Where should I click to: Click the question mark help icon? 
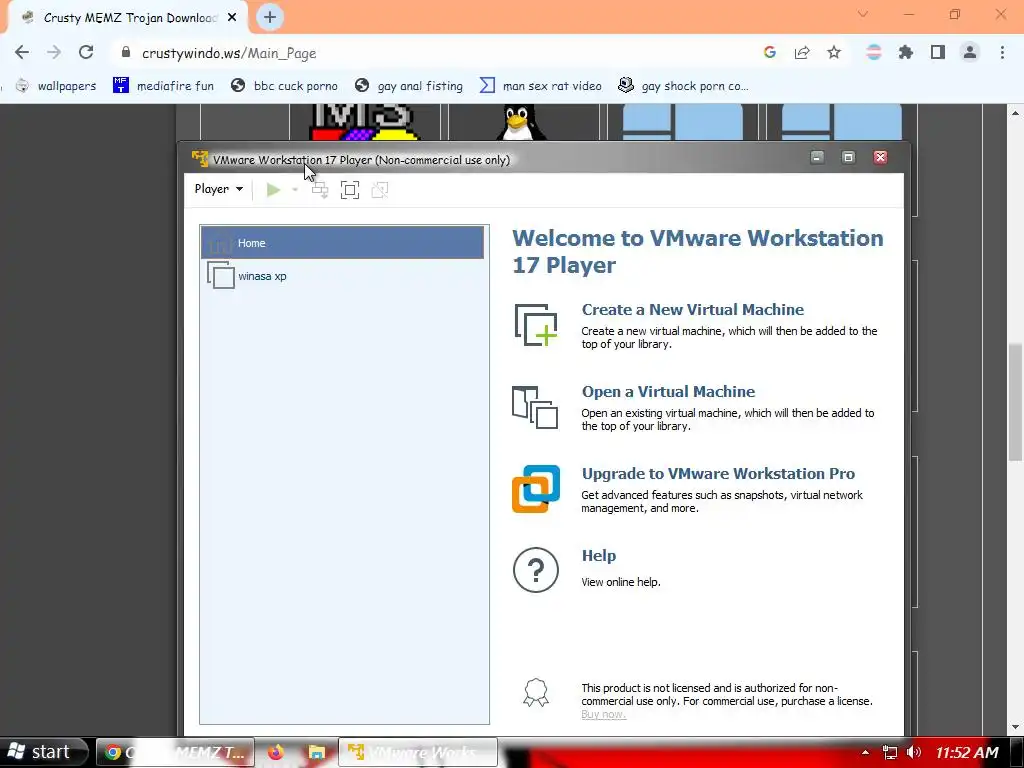click(x=536, y=570)
